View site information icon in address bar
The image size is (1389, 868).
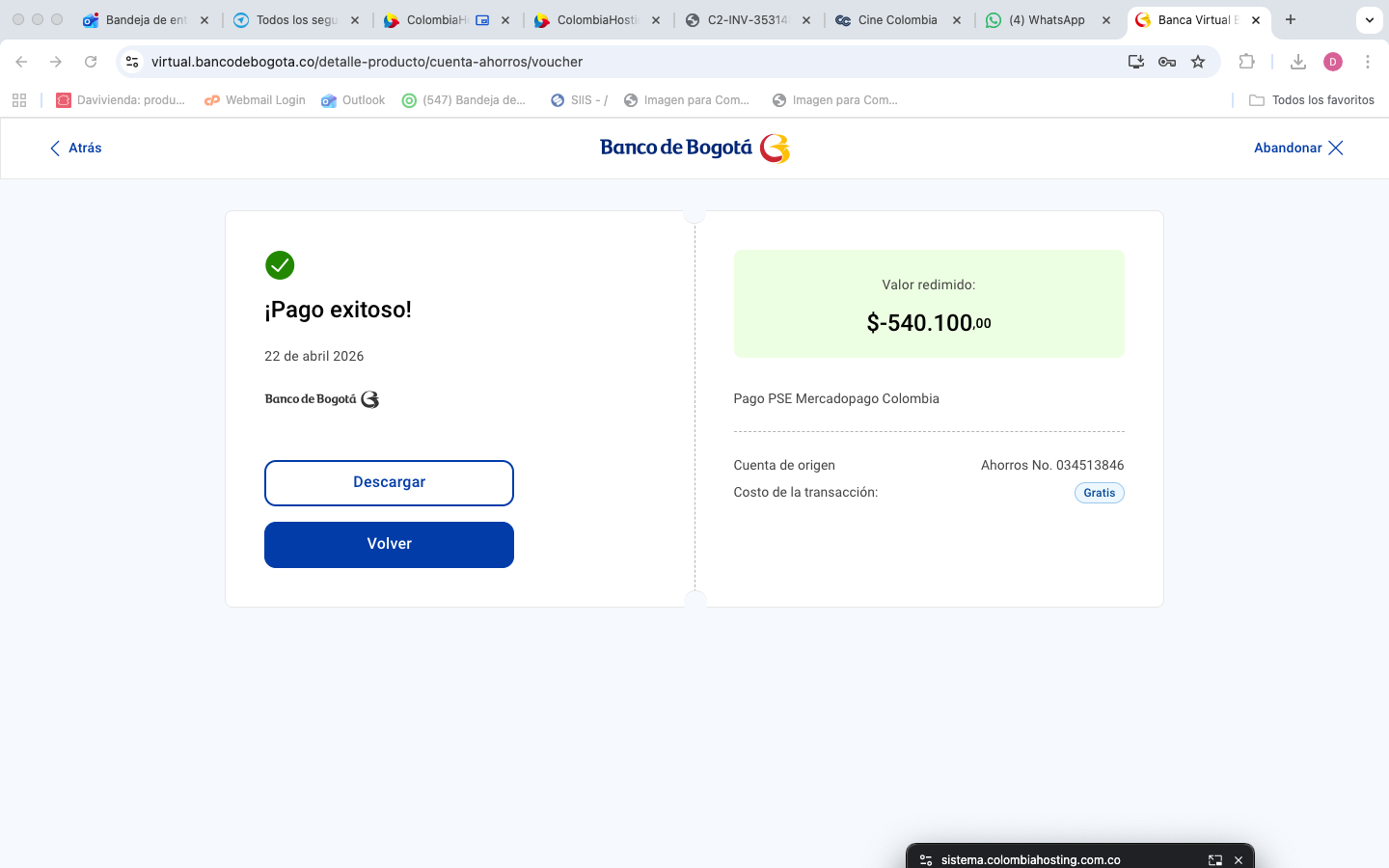point(132,62)
